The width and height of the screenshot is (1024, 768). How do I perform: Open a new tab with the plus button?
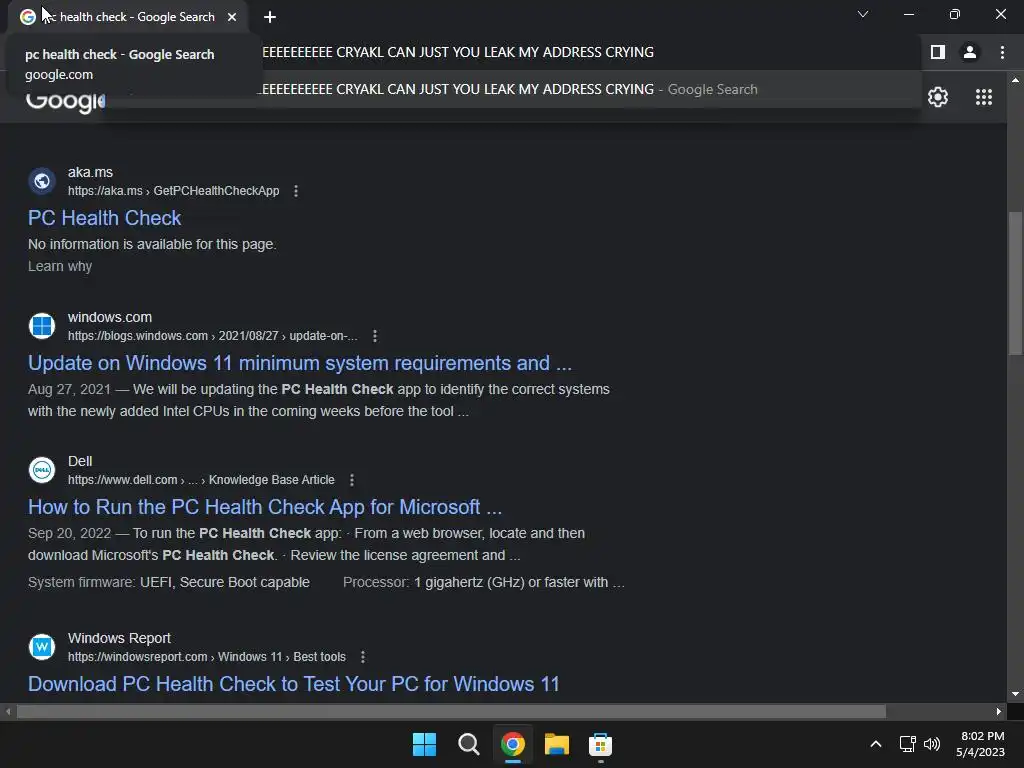coord(270,17)
